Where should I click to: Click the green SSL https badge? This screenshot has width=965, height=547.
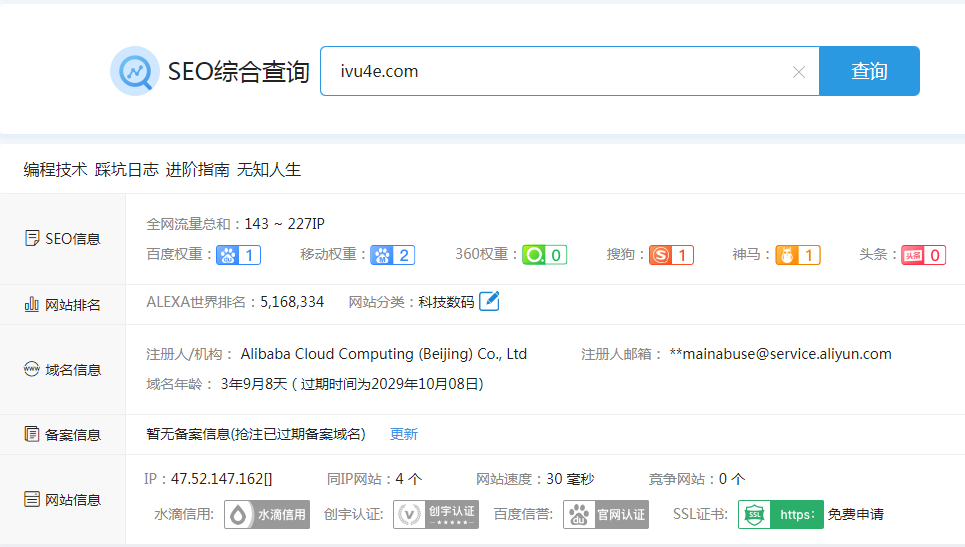781,514
